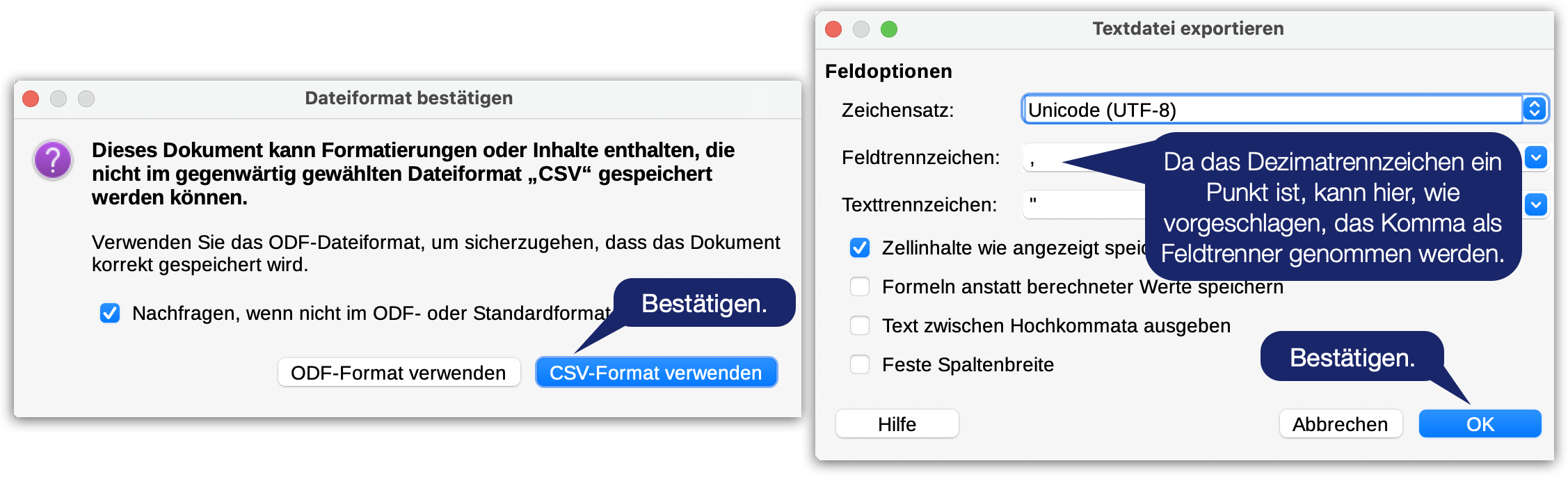Open Hilfe in the export dialog
Image resolution: width=1568 pixels, height=477 pixels.
[897, 424]
